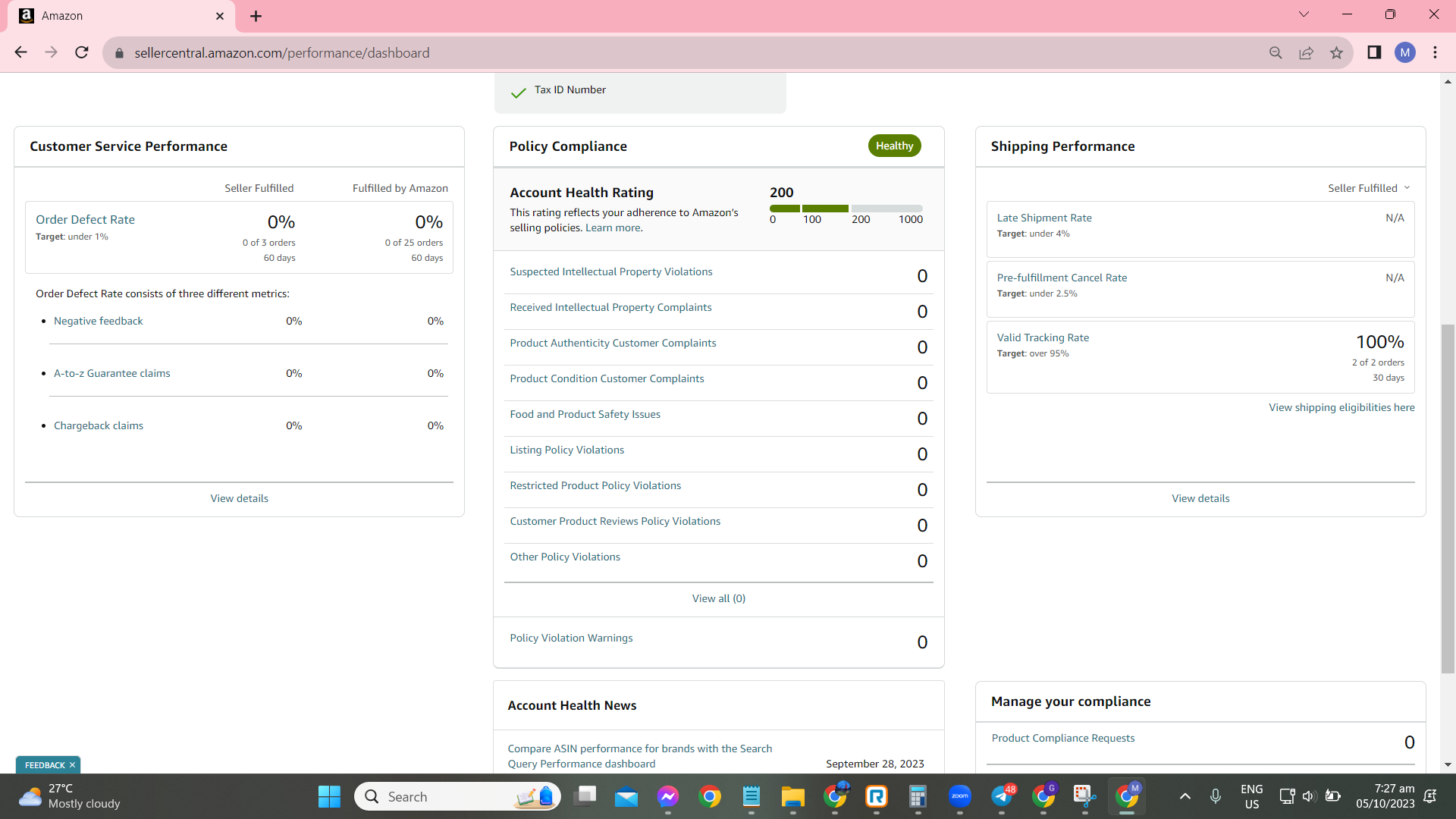Open the new tab plus button
Viewport: 1456px width, 819px height.
click(256, 16)
